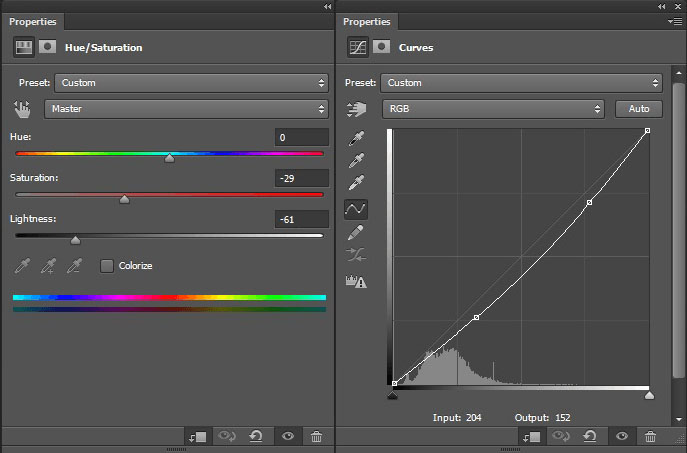
Task: Click the layer mask icon in Hue/Saturation panel
Action: pyautogui.click(x=47, y=46)
